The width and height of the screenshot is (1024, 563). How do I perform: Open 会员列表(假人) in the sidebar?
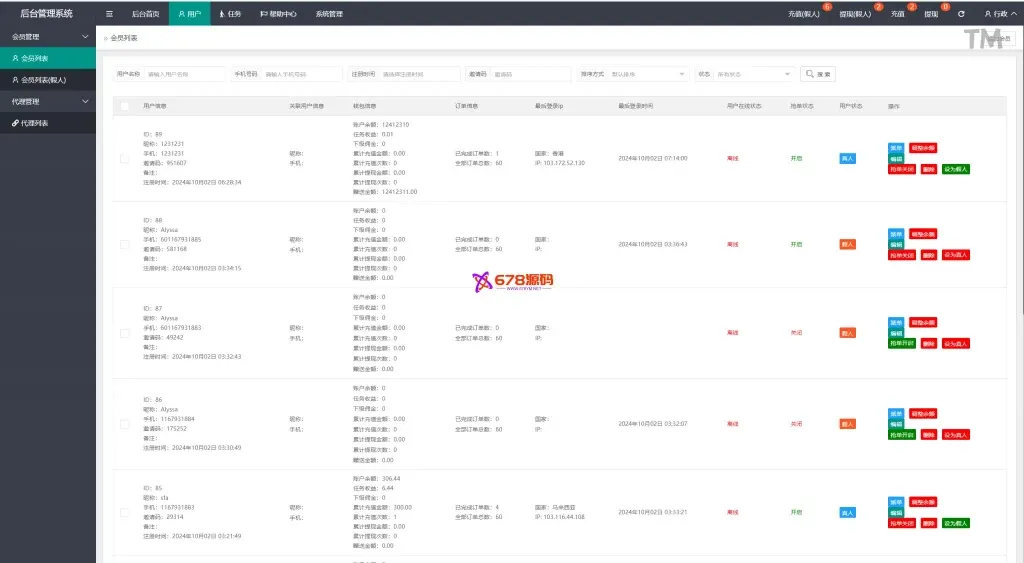(44, 80)
